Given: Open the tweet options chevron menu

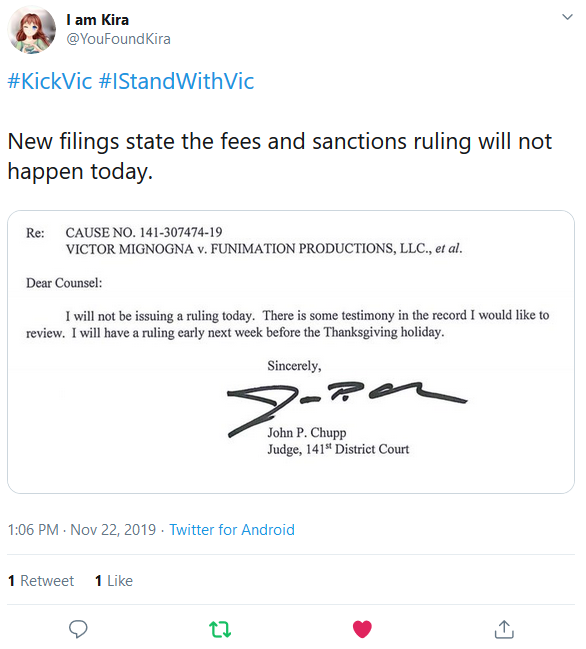Looking at the screenshot, I should point(567,17).
